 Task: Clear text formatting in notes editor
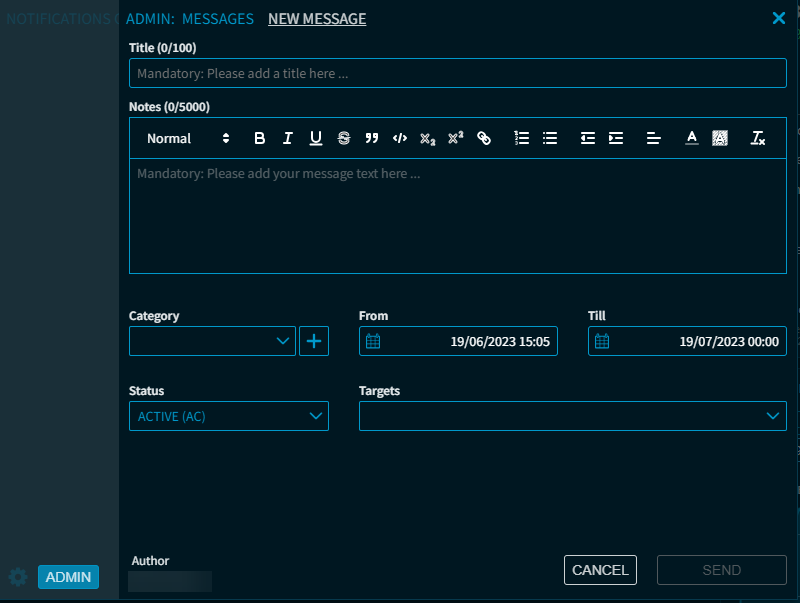[758, 139]
